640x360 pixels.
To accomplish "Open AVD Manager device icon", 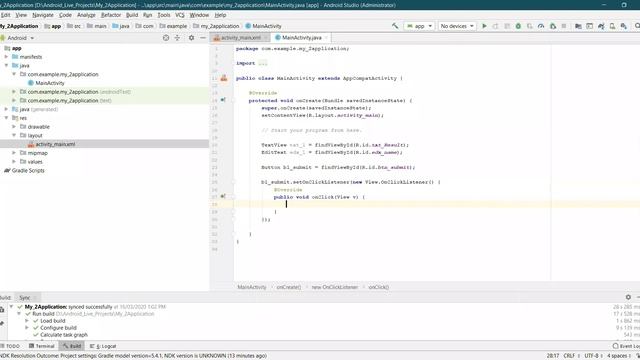I will (612, 26).
